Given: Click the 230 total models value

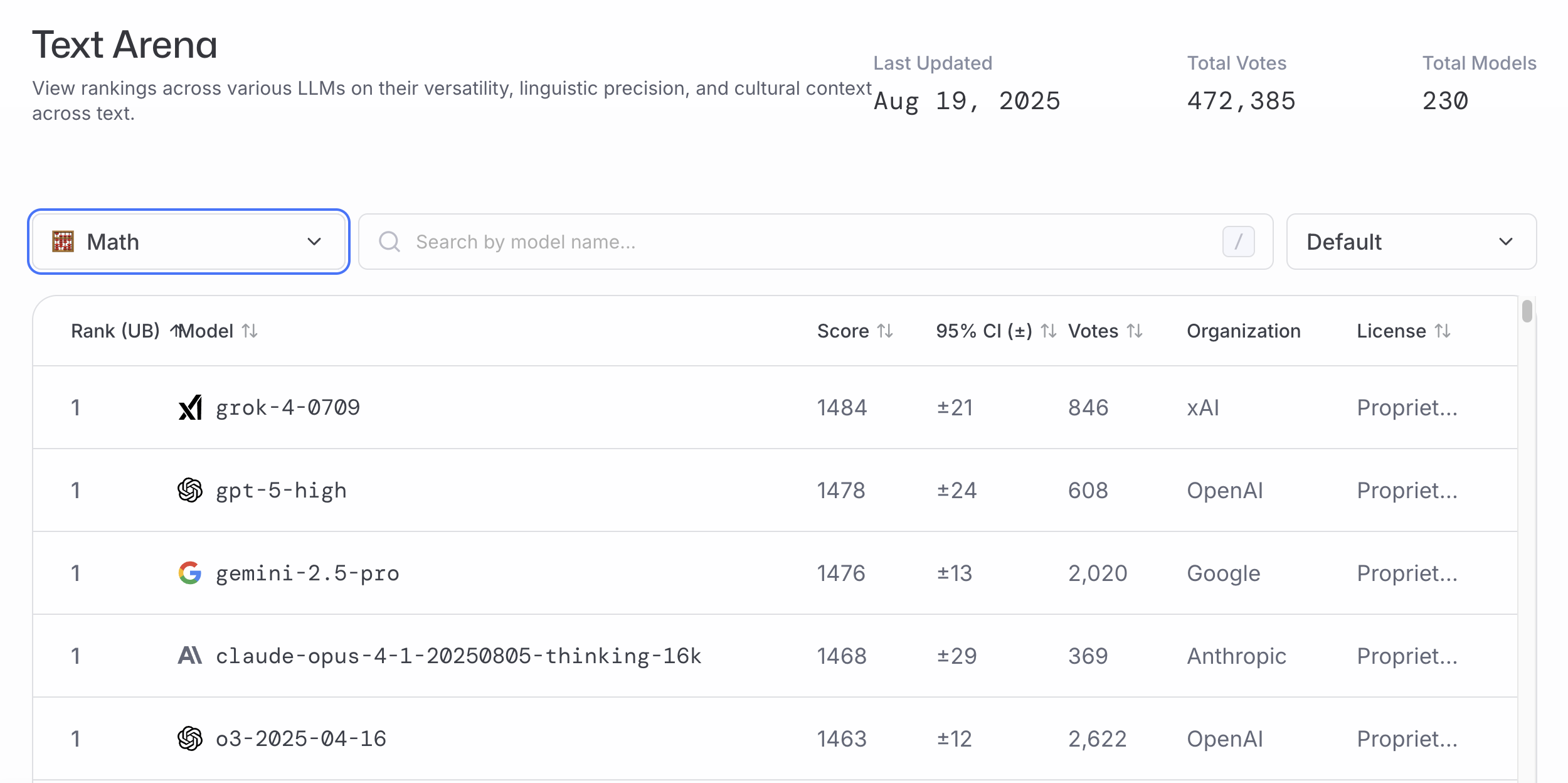Looking at the screenshot, I should (1445, 101).
